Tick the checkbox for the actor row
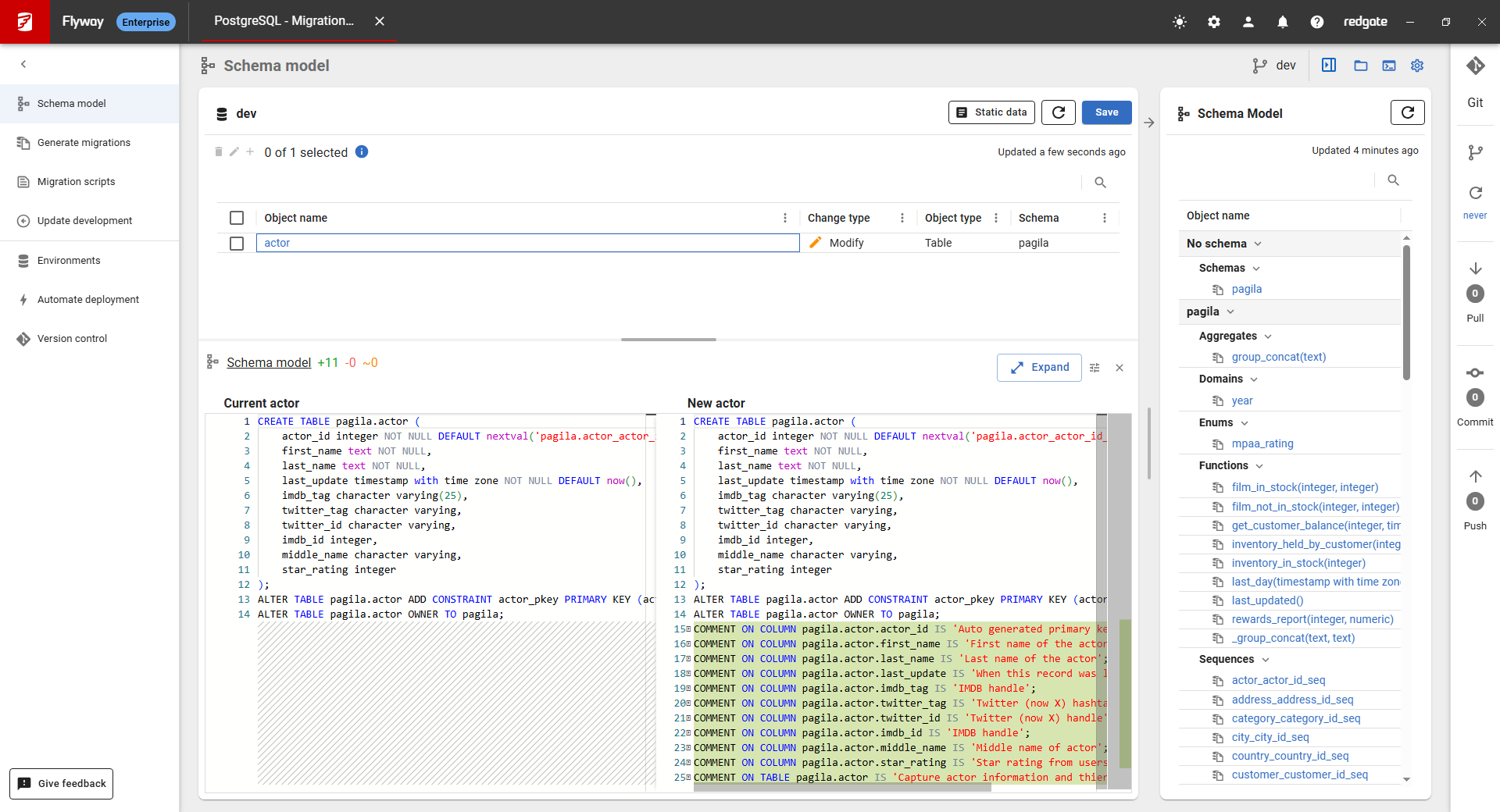The width and height of the screenshot is (1500, 812). click(x=237, y=244)
